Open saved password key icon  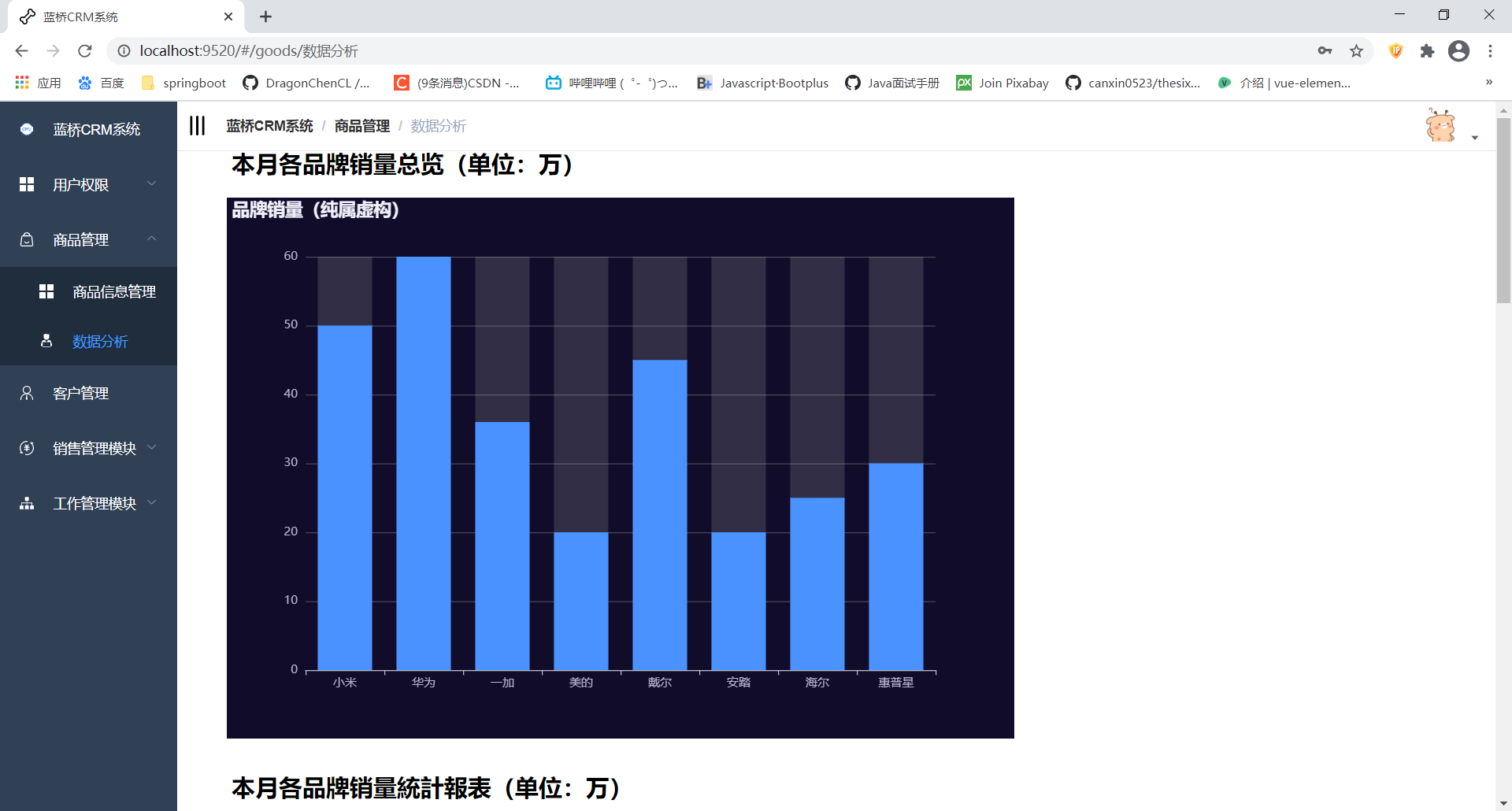[x=1325, y=50]
